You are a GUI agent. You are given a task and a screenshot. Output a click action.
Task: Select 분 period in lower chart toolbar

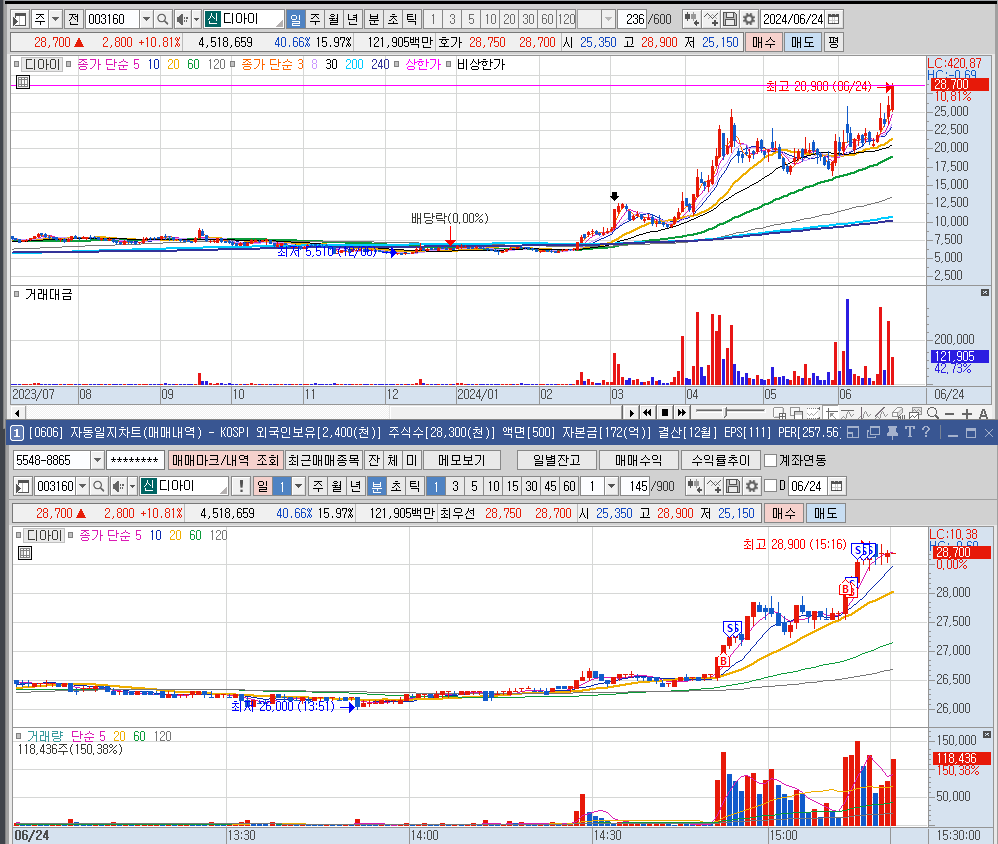377,486
